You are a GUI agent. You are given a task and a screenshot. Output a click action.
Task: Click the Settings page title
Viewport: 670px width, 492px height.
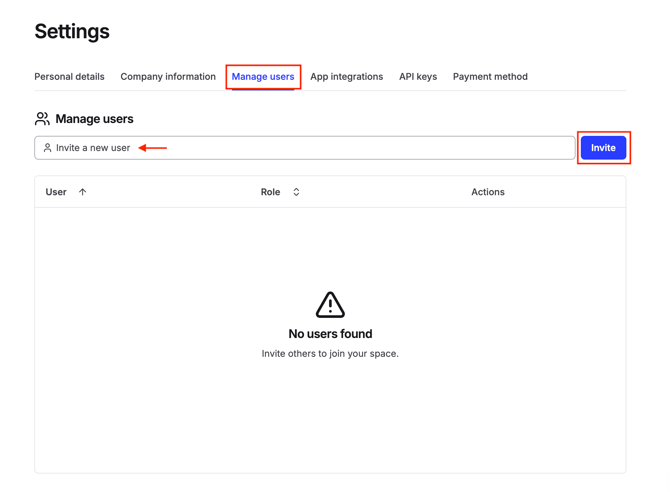point(72,32)
